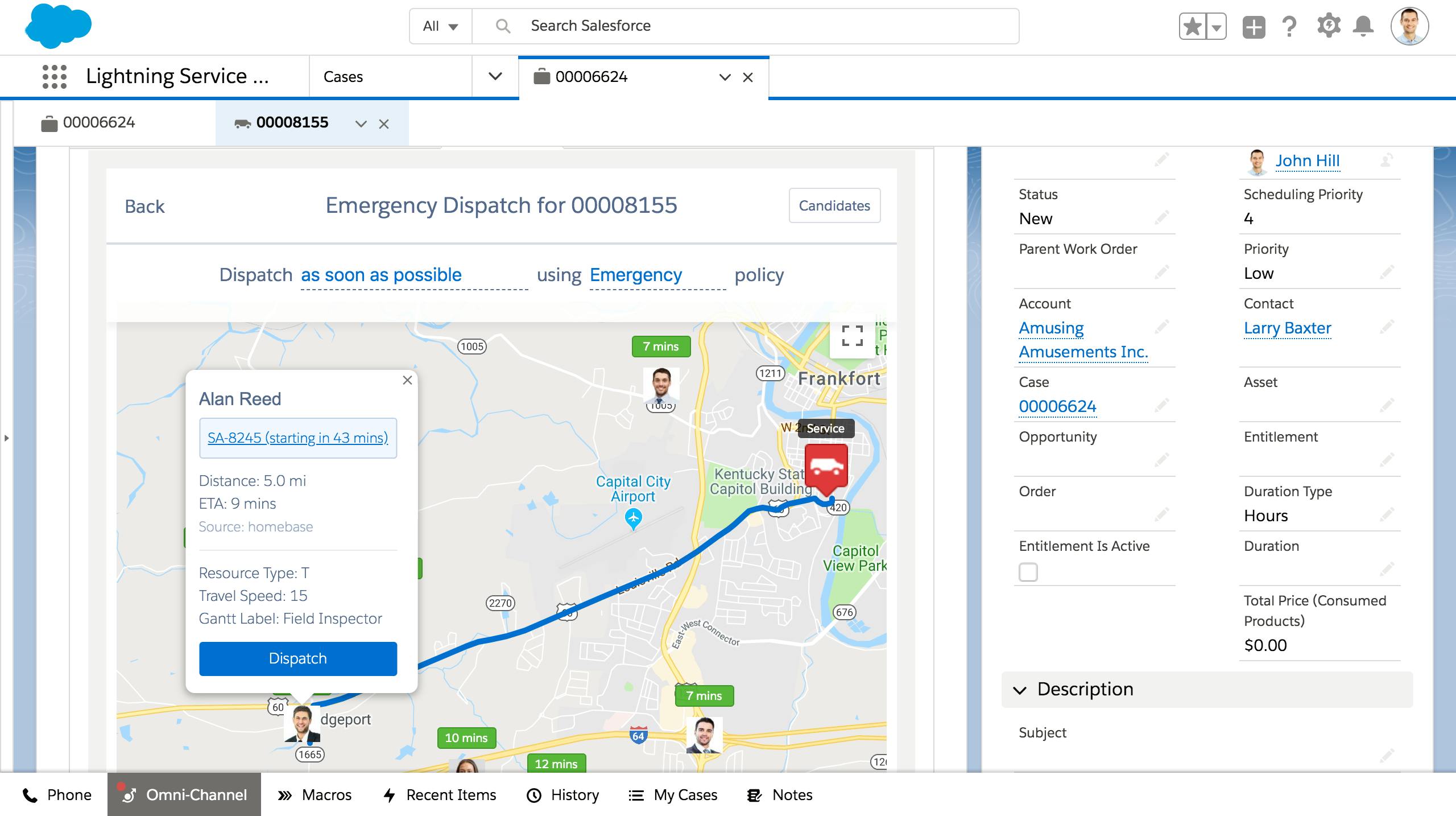This screenshot has width=1456, height=816.
Task: Expand the left sidebar collapse arrow
Action: pyautogui.click(x=7, y=438)
